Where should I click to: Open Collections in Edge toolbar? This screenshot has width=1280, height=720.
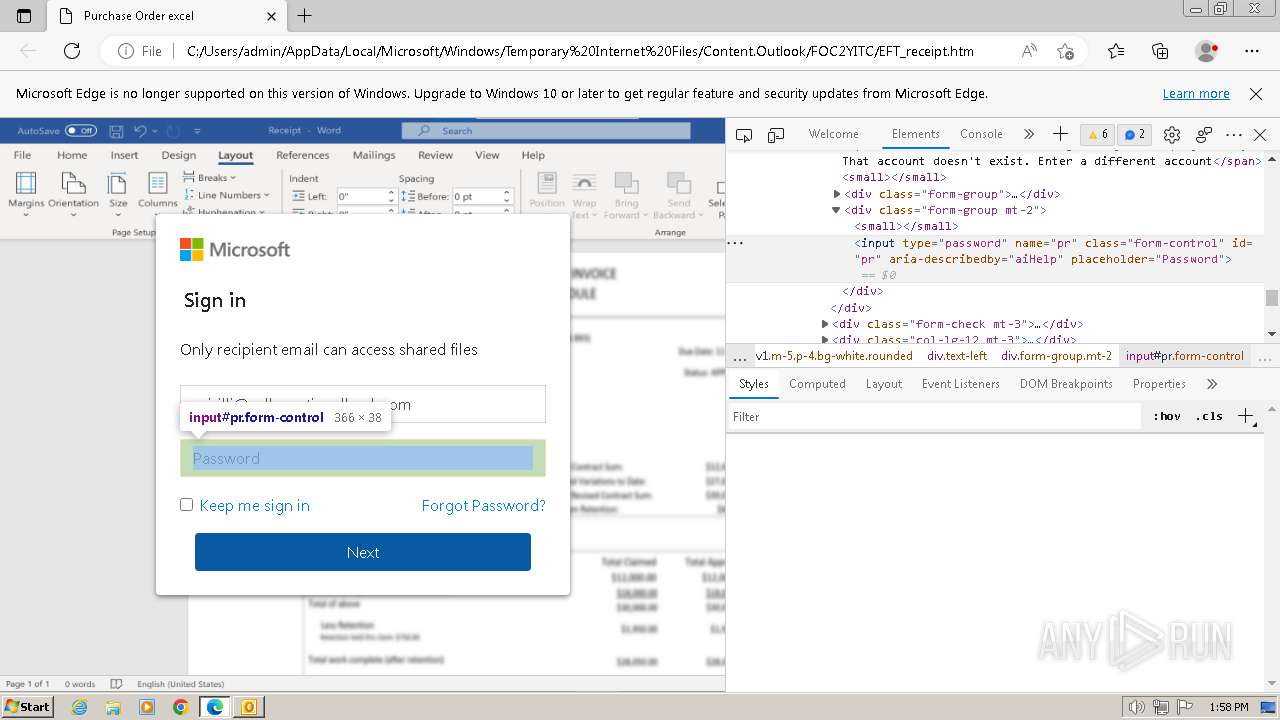(x=1160, y=51)
